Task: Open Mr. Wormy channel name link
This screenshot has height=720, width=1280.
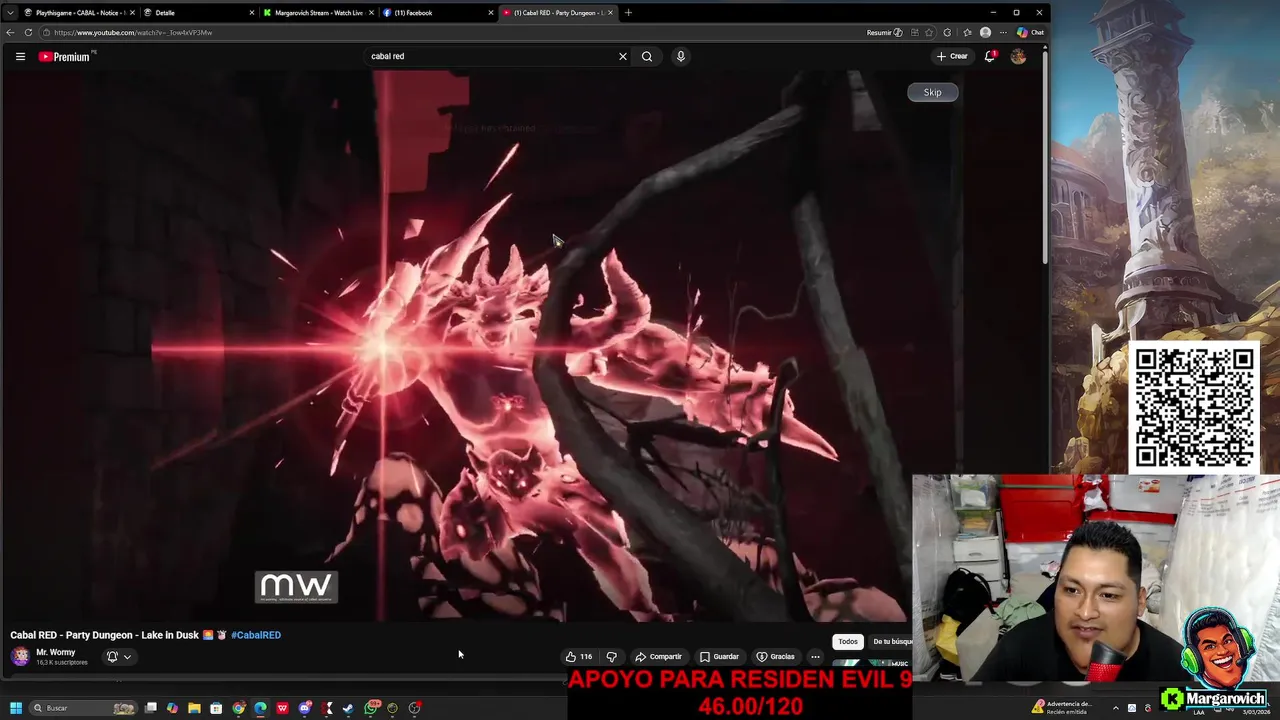Action: (x=56, y=652)
